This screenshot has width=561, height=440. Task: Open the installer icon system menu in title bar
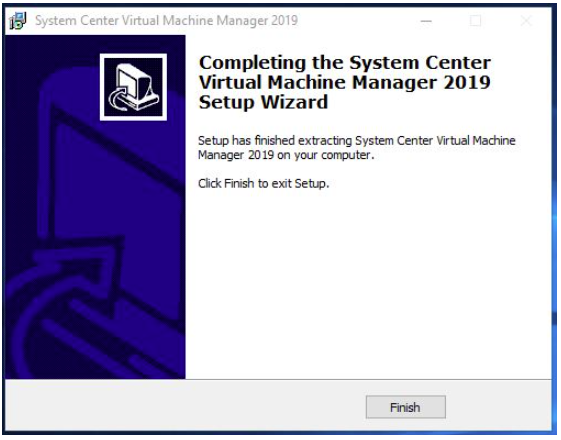18,20
